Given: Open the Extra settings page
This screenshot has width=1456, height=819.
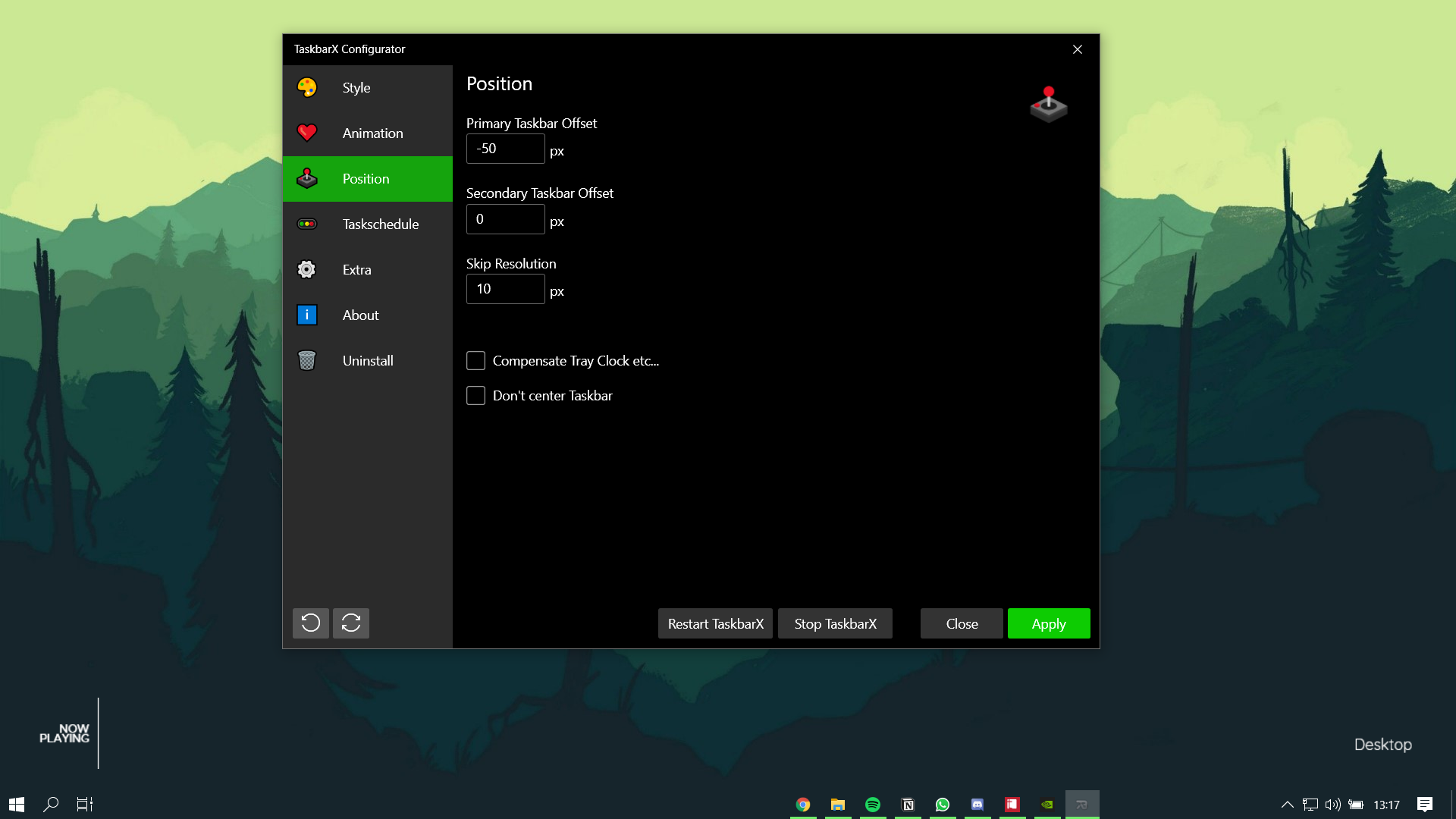Looking at the screenshot, I should (x=368, y=270).
